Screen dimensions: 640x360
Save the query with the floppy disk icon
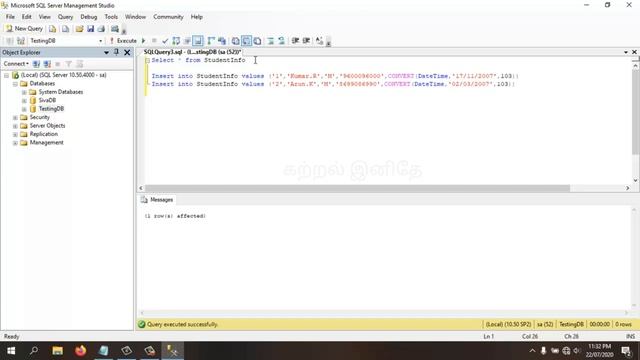point(90,29)
